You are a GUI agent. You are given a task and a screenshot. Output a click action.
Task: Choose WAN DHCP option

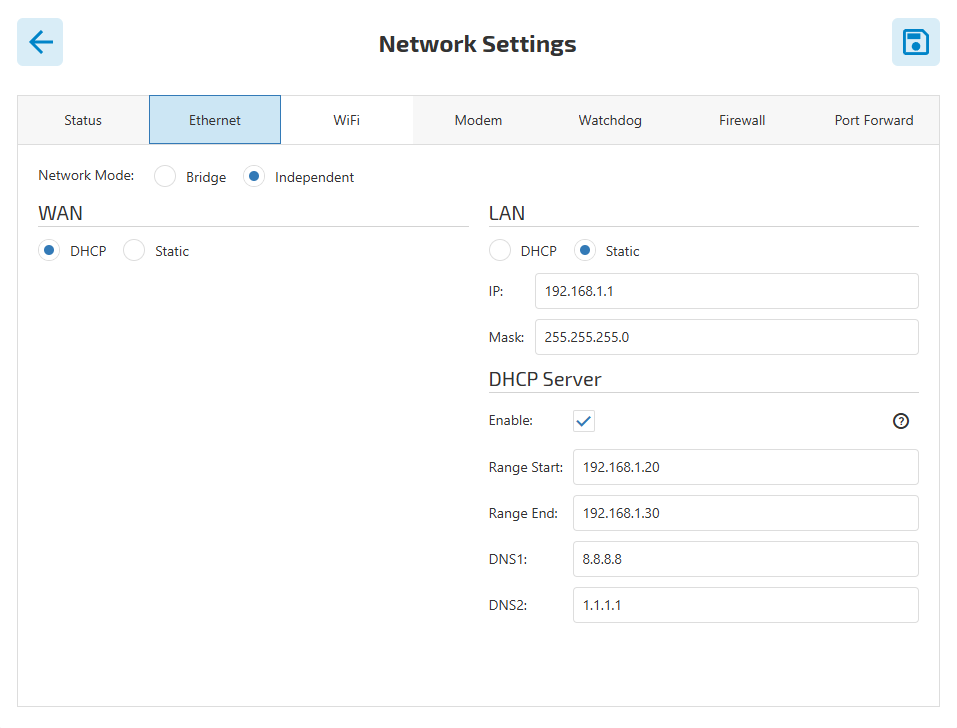49,251
